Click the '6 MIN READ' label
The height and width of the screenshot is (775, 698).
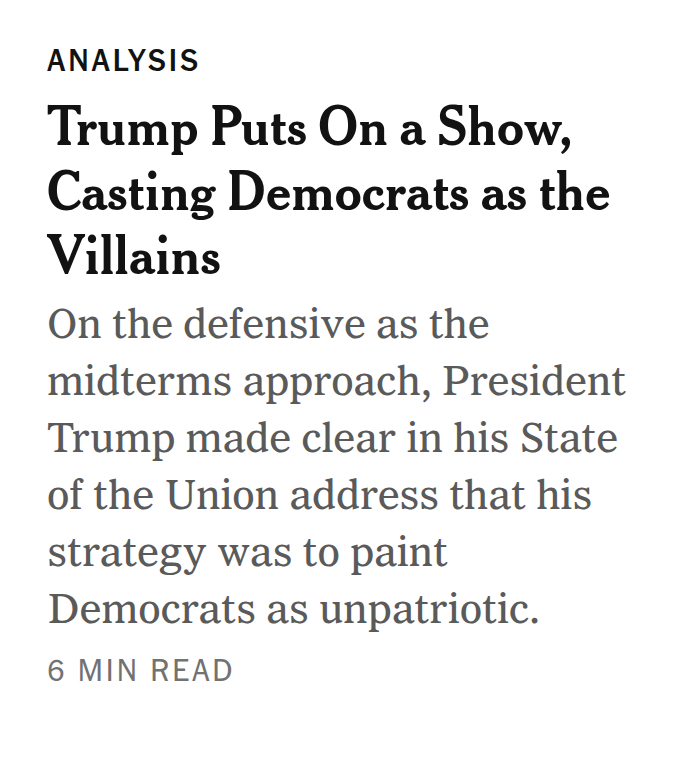coord(140,671)
